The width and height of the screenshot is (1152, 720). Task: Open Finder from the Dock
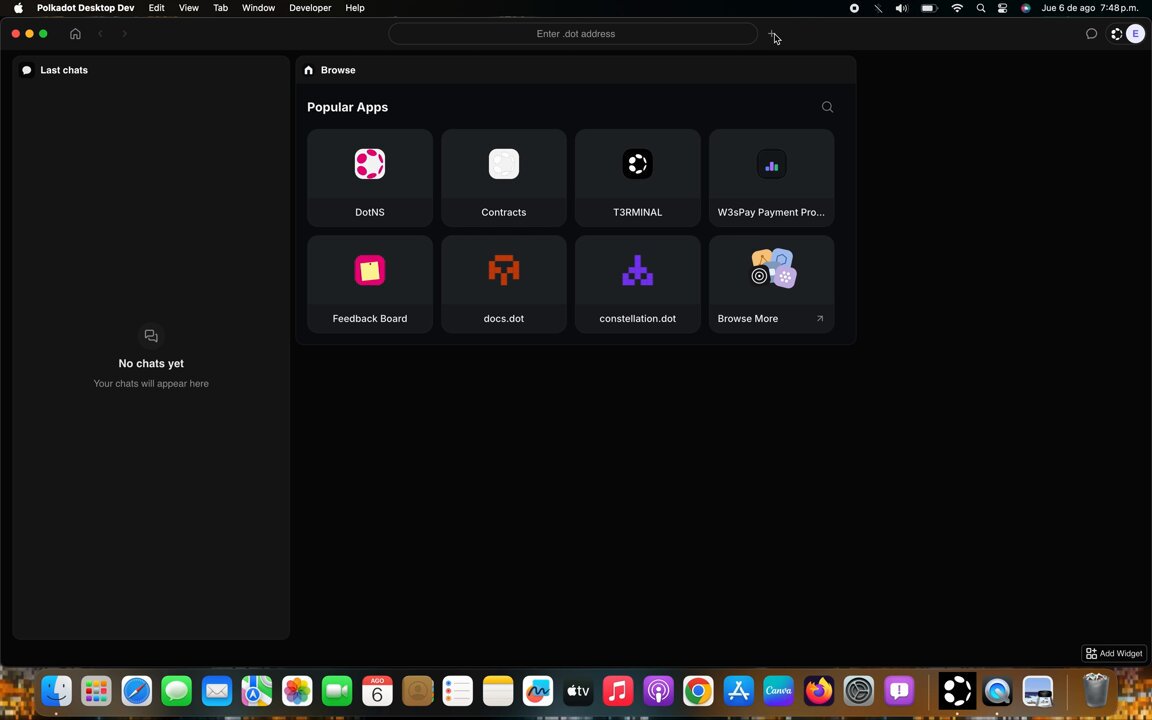(57, 691)
